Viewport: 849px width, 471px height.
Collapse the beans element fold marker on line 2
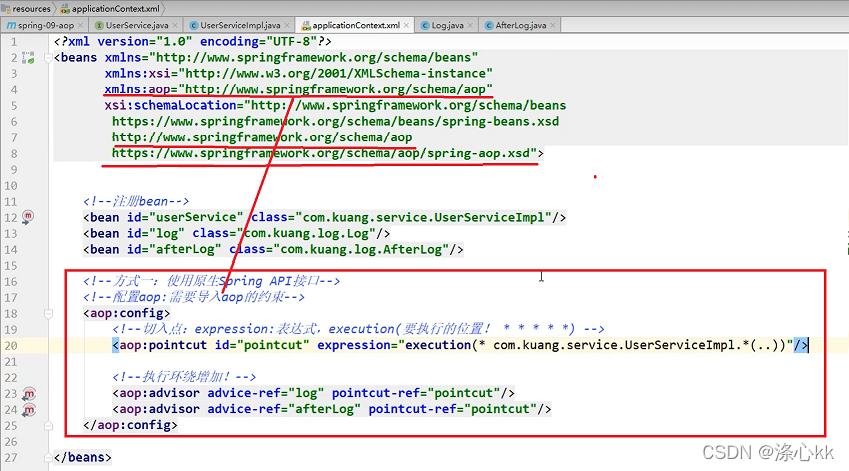pyautogui.click(x=48, y=58)
